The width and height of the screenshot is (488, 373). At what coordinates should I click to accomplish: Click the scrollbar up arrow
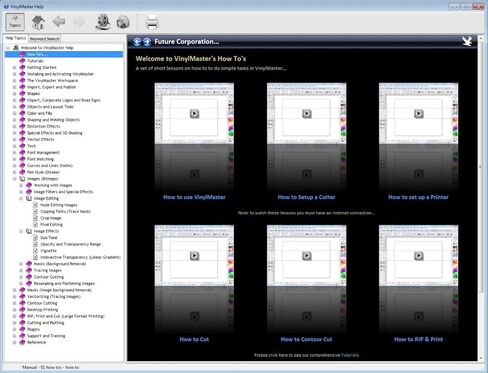pos(481,39)
